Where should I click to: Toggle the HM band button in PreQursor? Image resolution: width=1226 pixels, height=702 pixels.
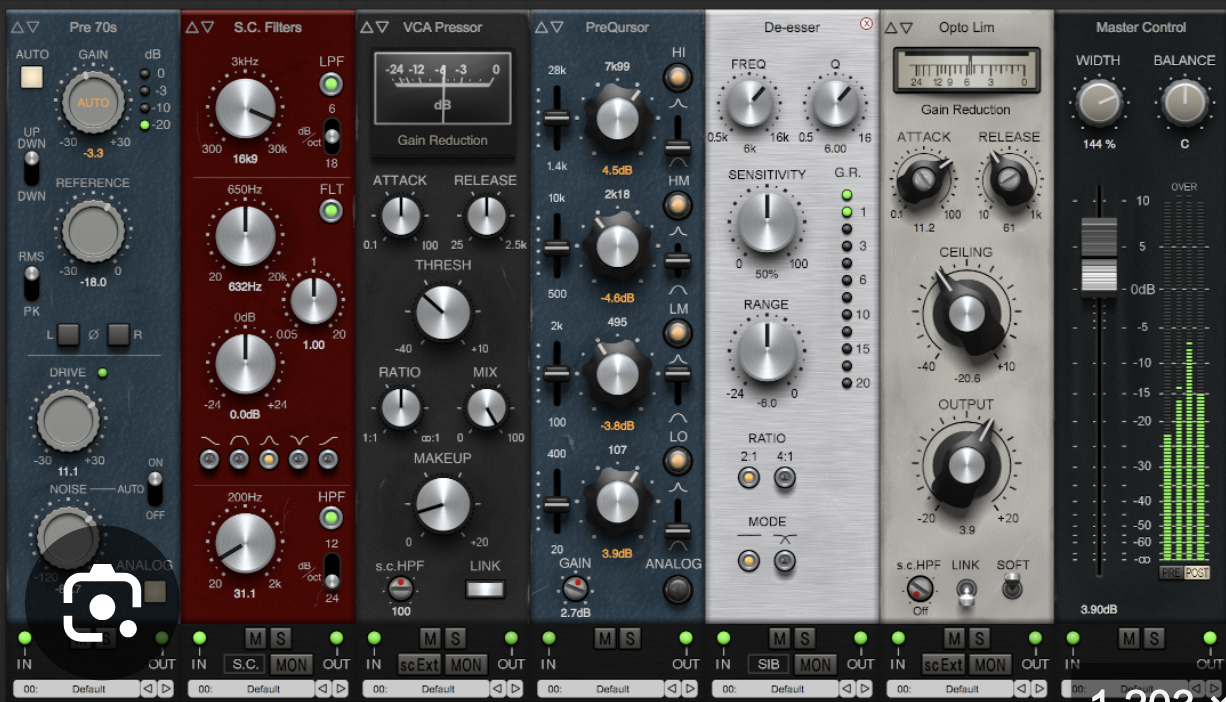(678, 205)
